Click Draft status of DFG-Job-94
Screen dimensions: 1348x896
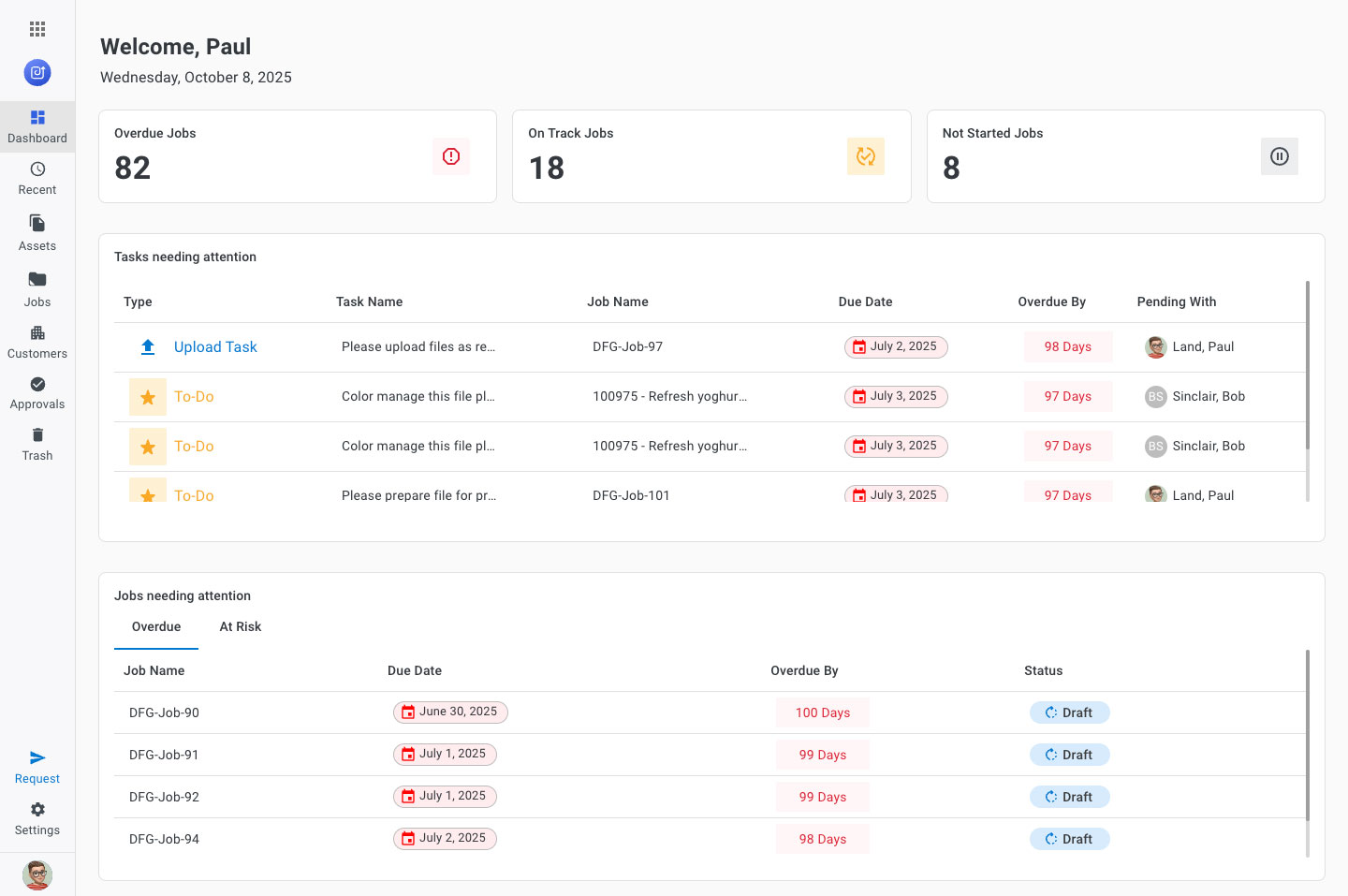(x=1069, y=839)
